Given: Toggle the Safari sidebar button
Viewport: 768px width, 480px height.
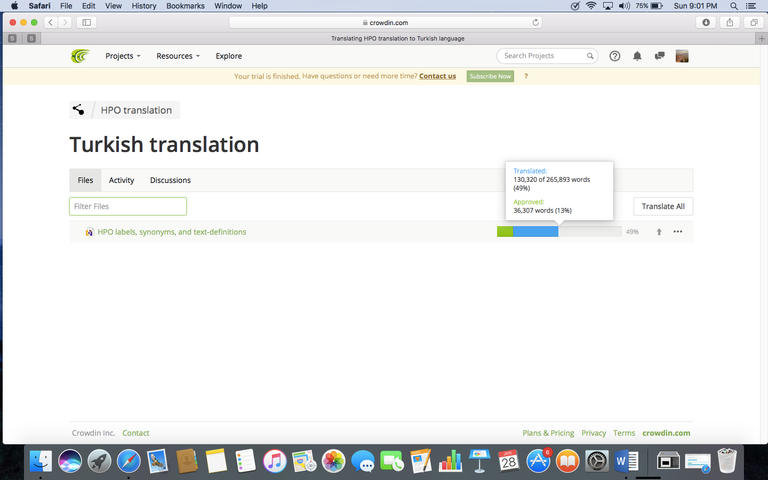Looking at the screenshot, I should click(87, 22).
